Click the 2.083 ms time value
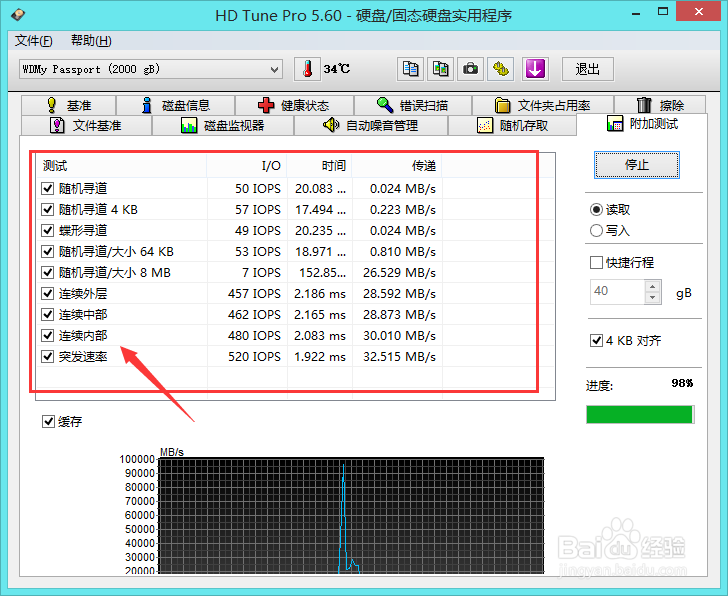The height and width of the screenshot is (596, 728). [320, 335]
